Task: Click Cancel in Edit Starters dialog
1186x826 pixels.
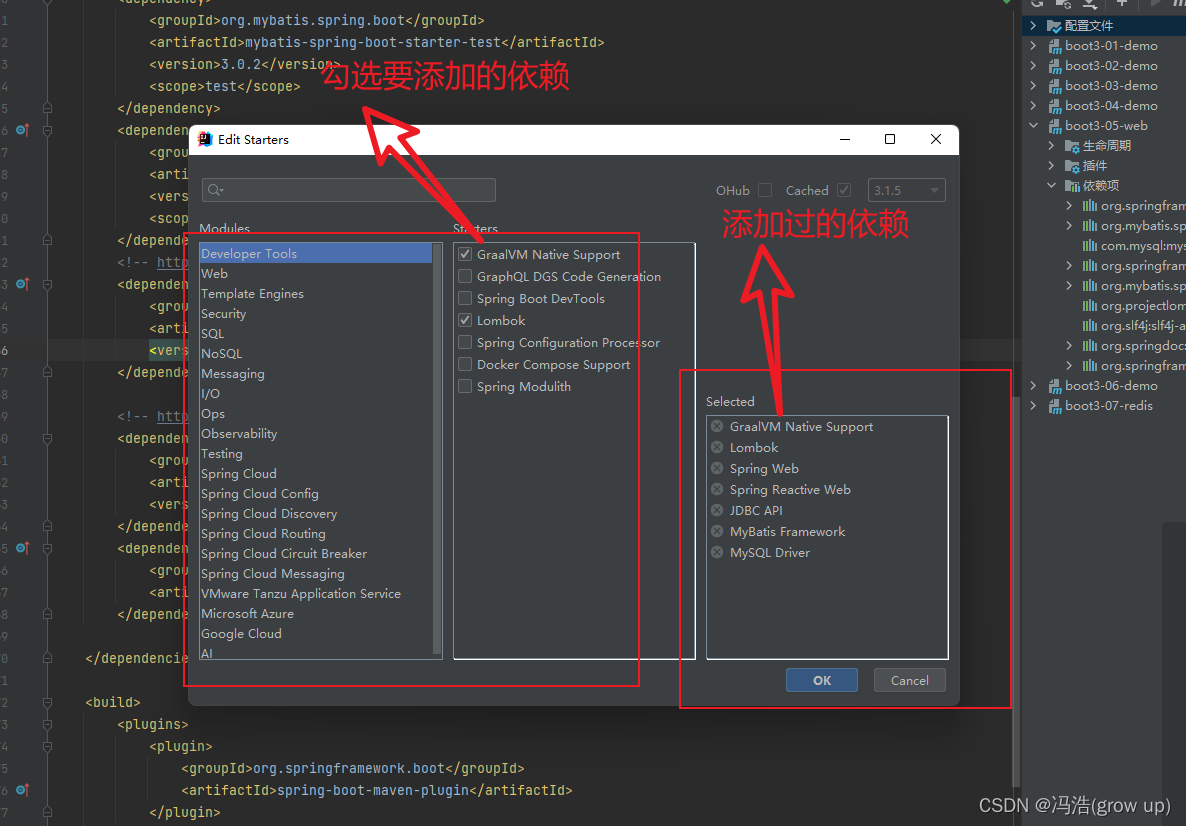Action: pyautogui.click(x=909, y=680)
